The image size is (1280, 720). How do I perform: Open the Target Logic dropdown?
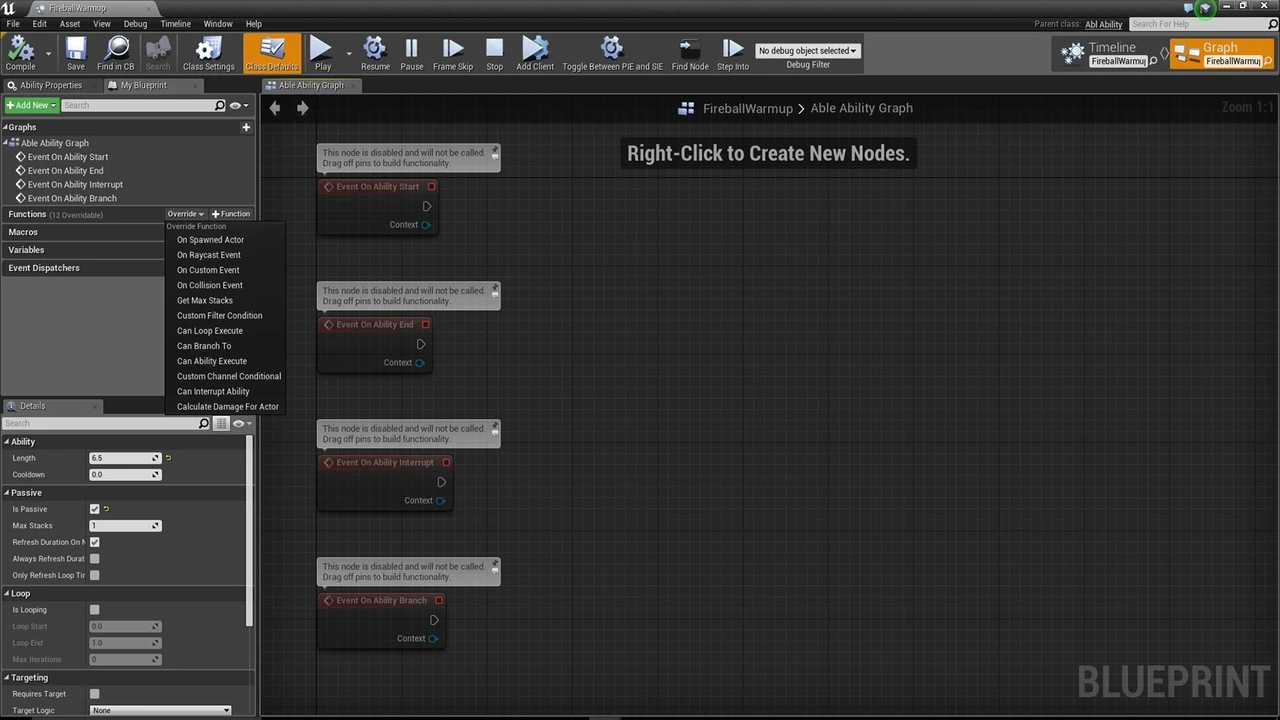161,710
